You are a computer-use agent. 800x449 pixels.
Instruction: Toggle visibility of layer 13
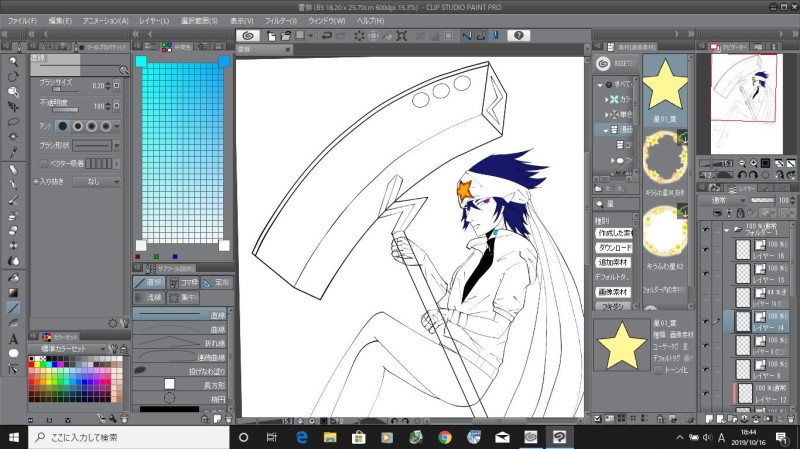[706, 273]
